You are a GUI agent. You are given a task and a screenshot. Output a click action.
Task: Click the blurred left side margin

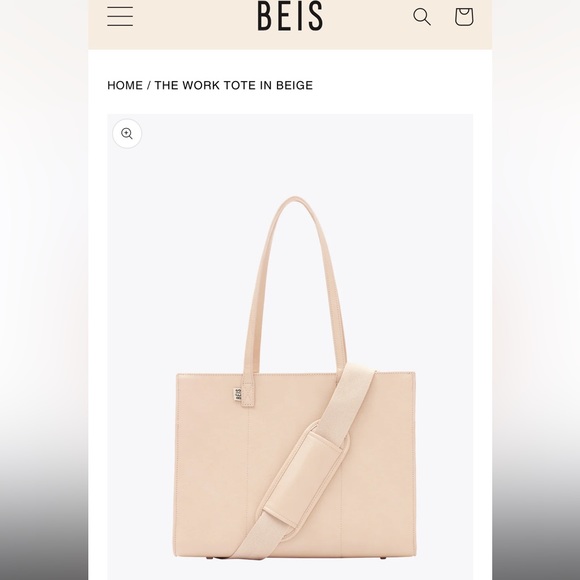tap(44, 290)
